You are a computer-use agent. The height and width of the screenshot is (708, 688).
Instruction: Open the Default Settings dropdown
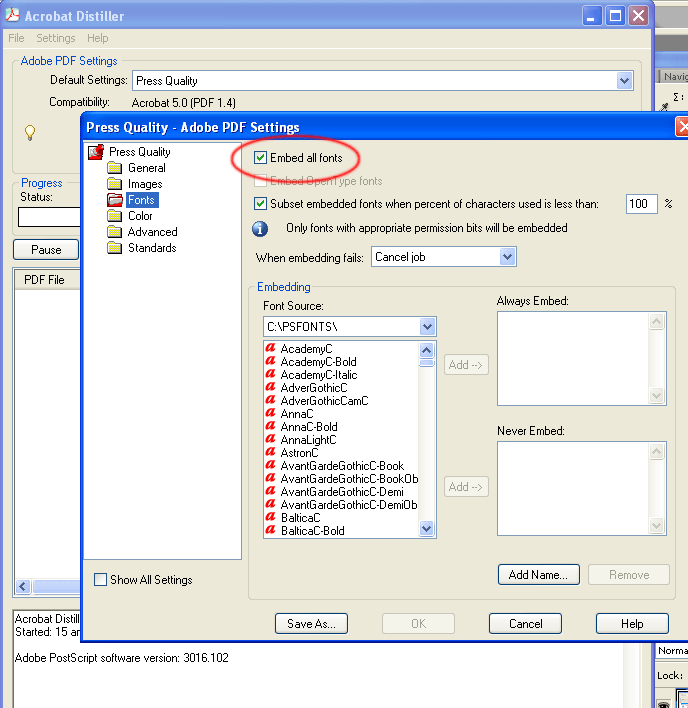pyautogui.click(x=624, y=81)
